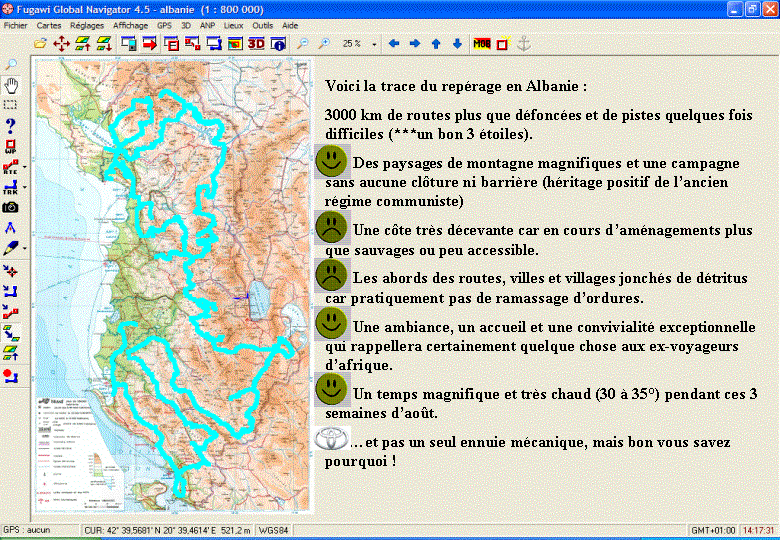Image resolution: width=780 pixels, height=540 pixels.
Task: Click the gray anchor icon
Action: coord(523,44)
